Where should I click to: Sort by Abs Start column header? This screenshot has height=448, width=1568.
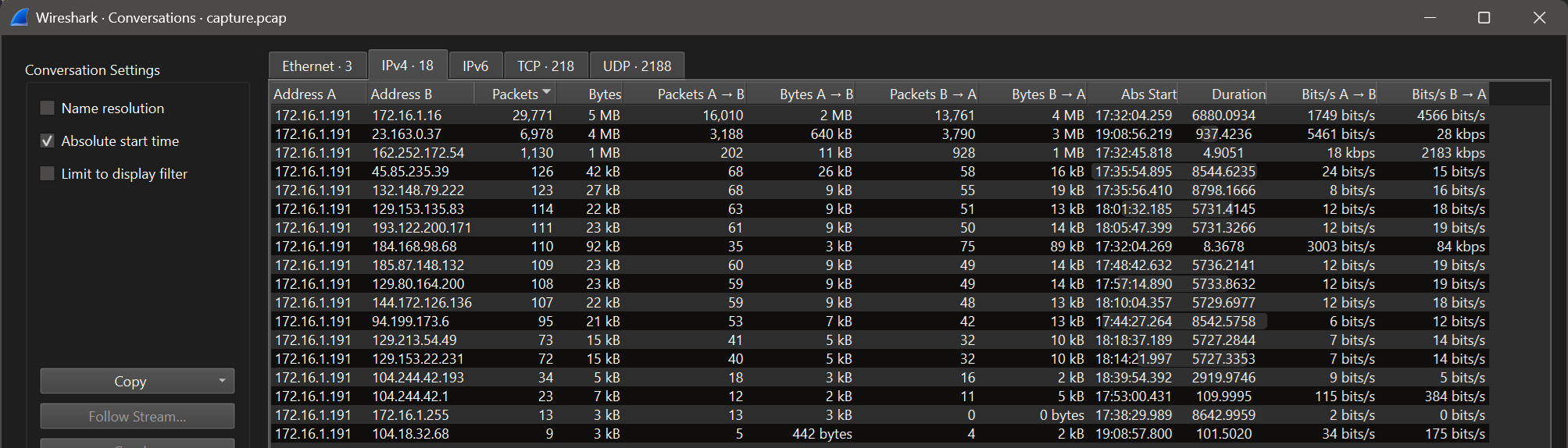pos(1133,94)
